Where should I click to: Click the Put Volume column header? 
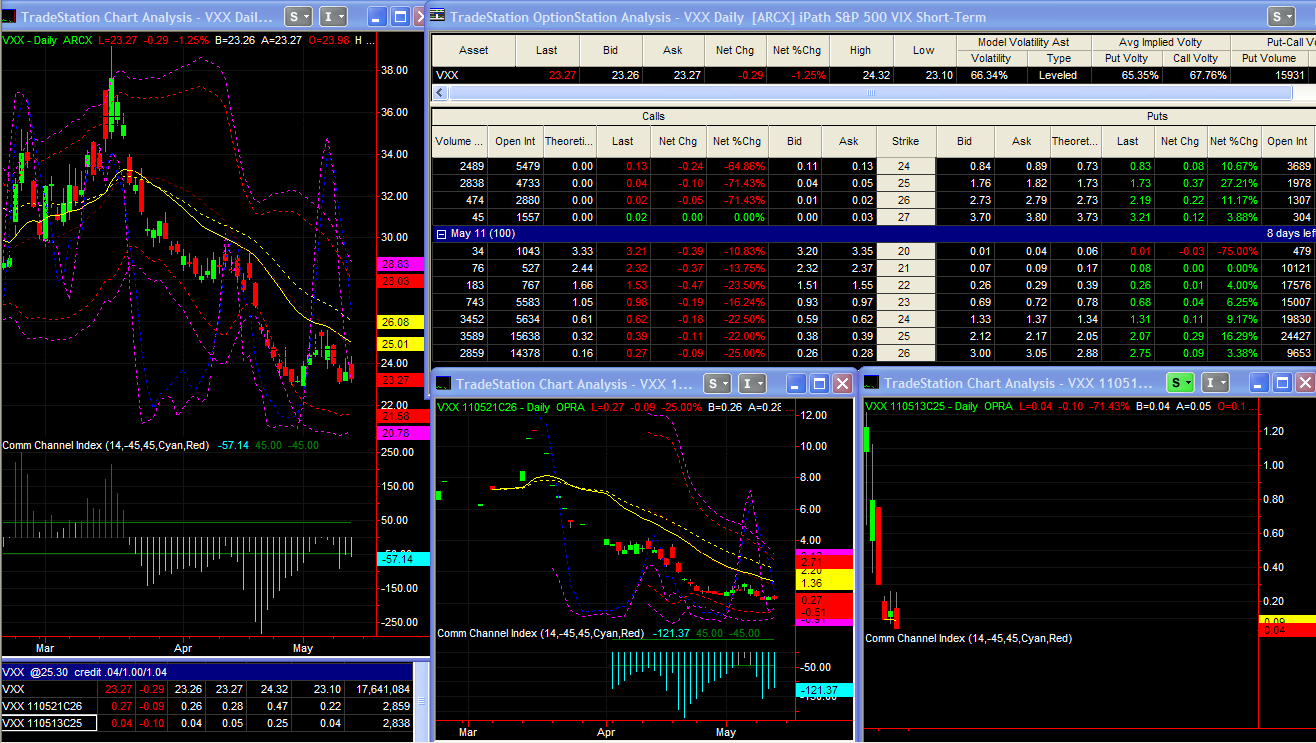tap(1269, 58)
